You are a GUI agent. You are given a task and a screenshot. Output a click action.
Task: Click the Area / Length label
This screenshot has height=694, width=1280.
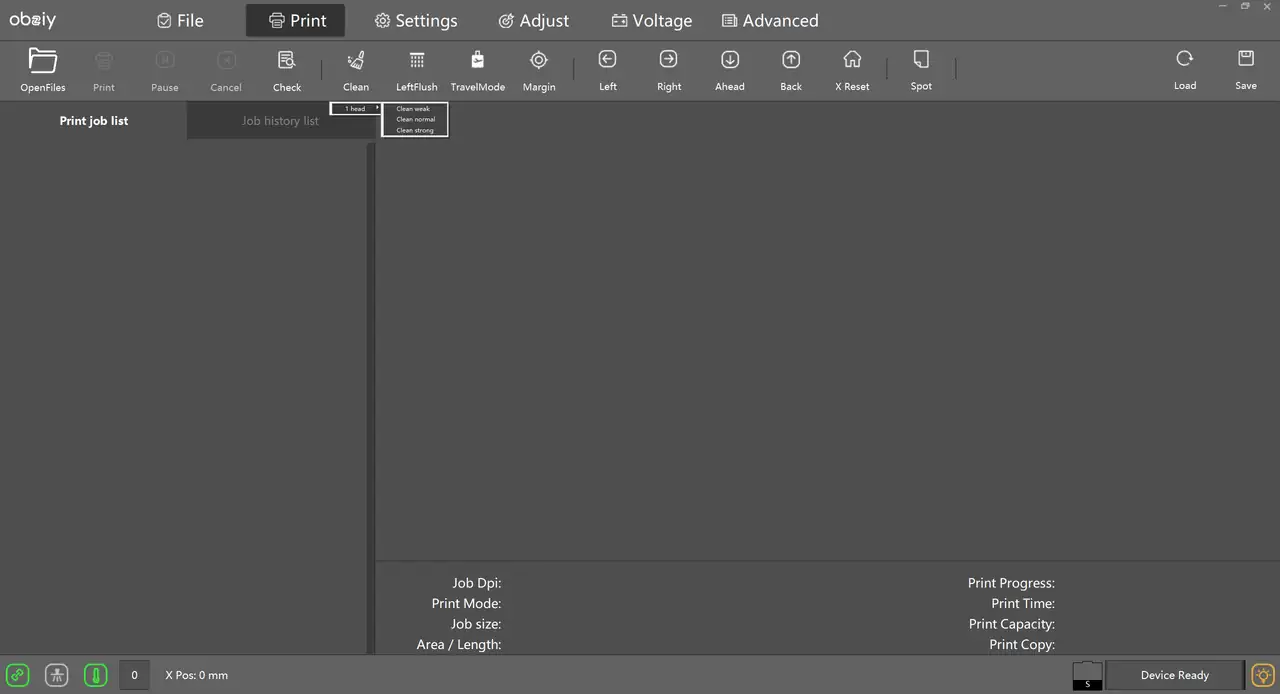(x=459, y=645)
